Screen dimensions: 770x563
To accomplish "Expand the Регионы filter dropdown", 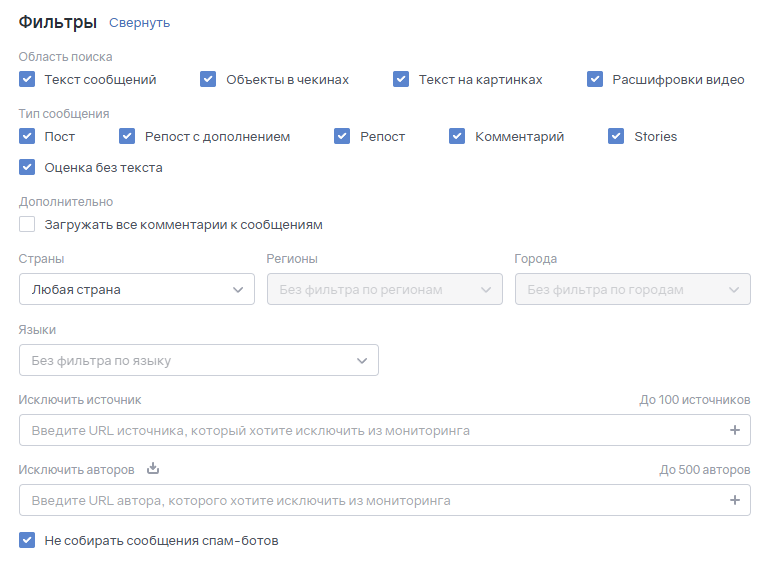I will point(385,290).
